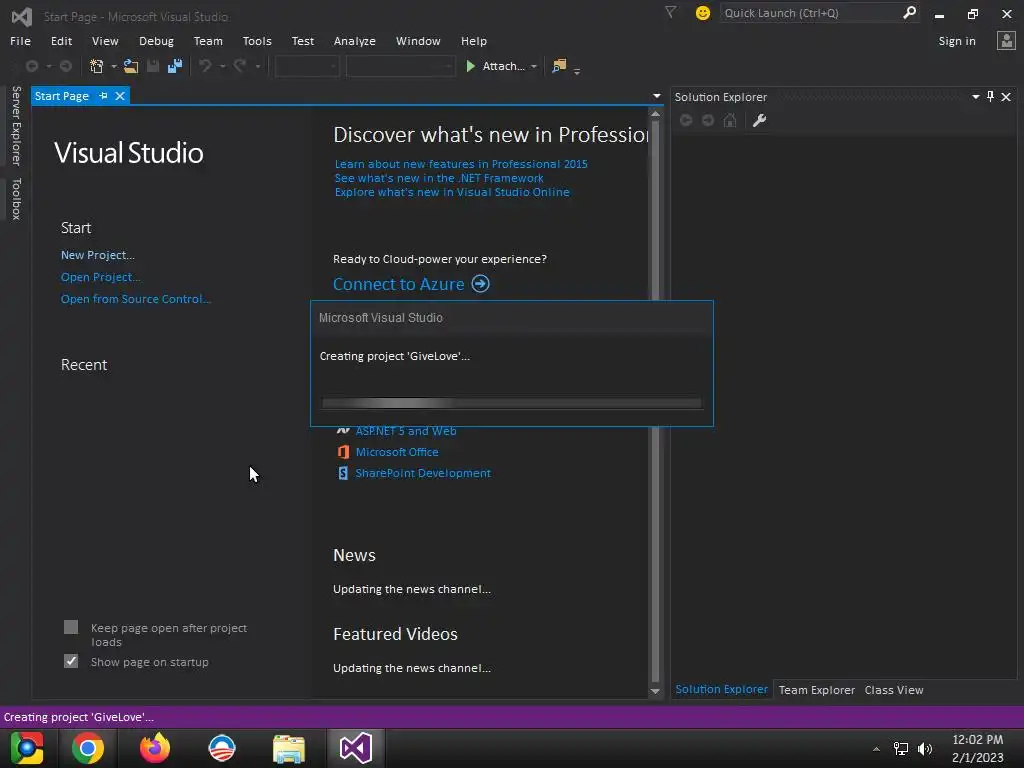Open the New Project dropdown arrow
The image size is (1024, 768).
[x=114, y=67]
